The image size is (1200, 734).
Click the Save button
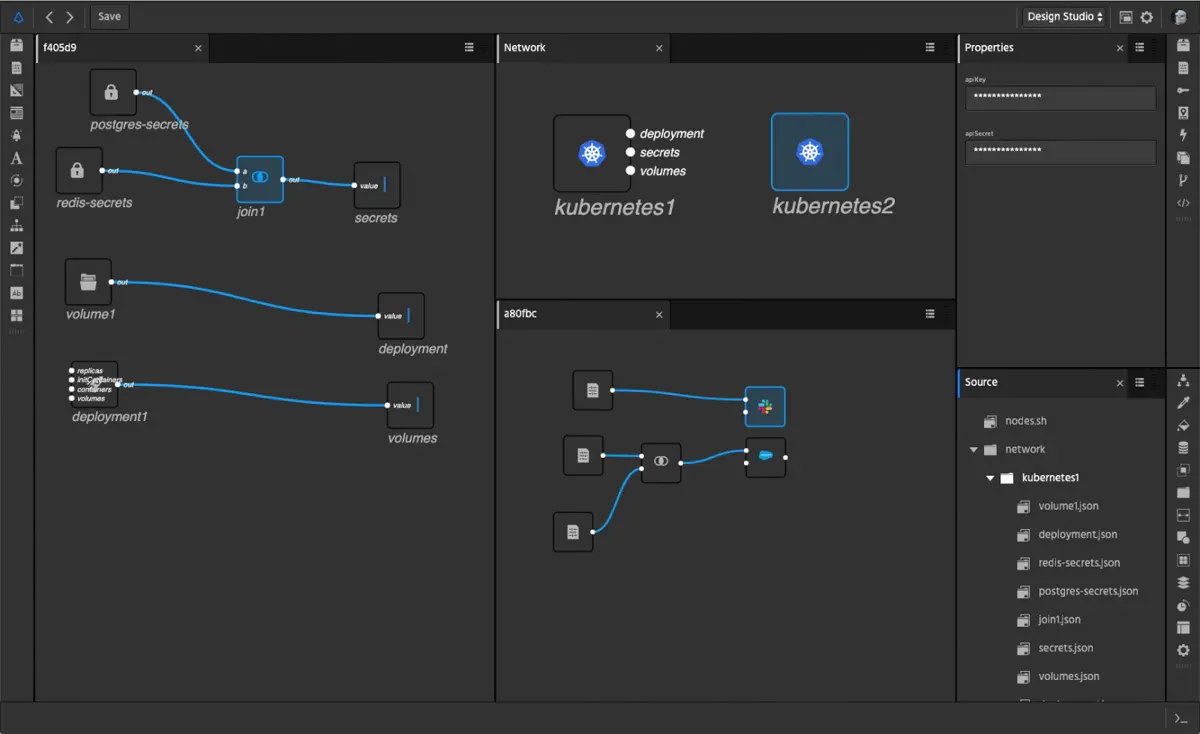point(109,17)
